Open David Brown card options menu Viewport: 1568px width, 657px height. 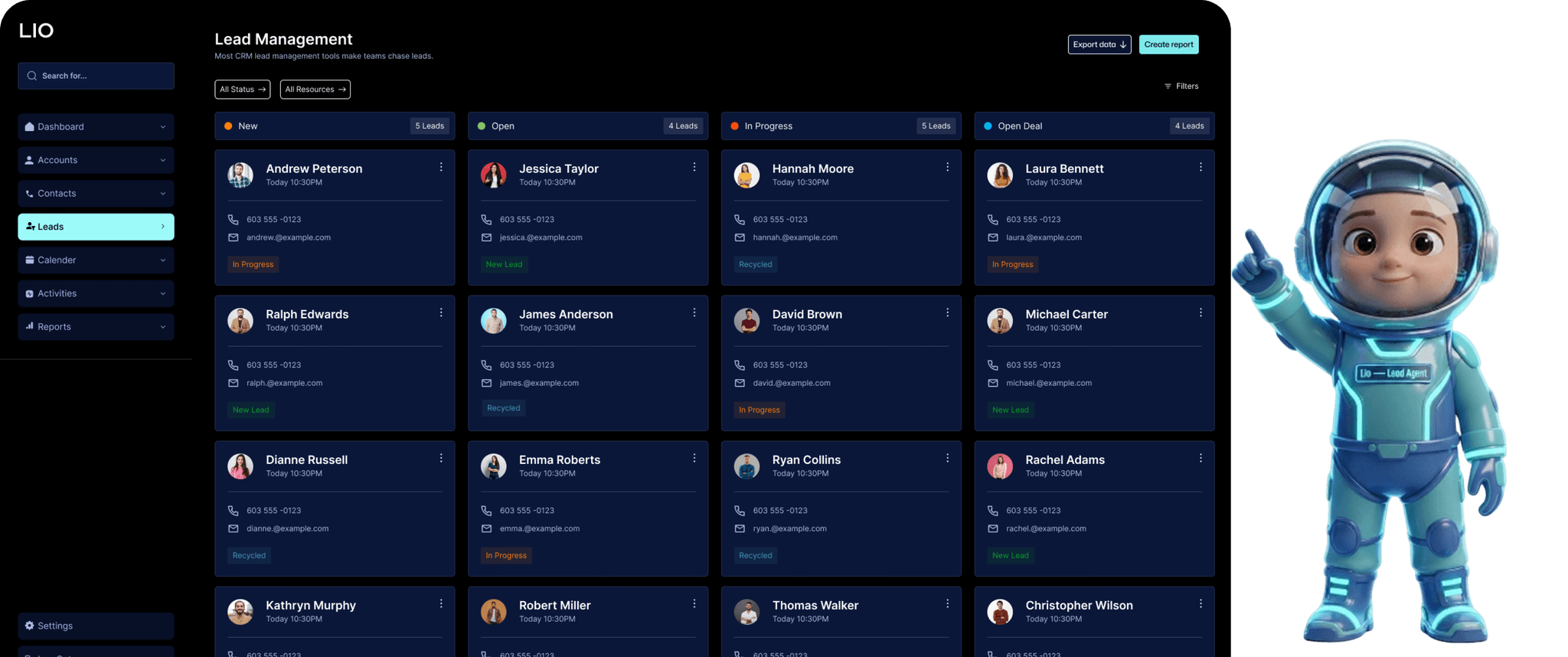(947, 312)
